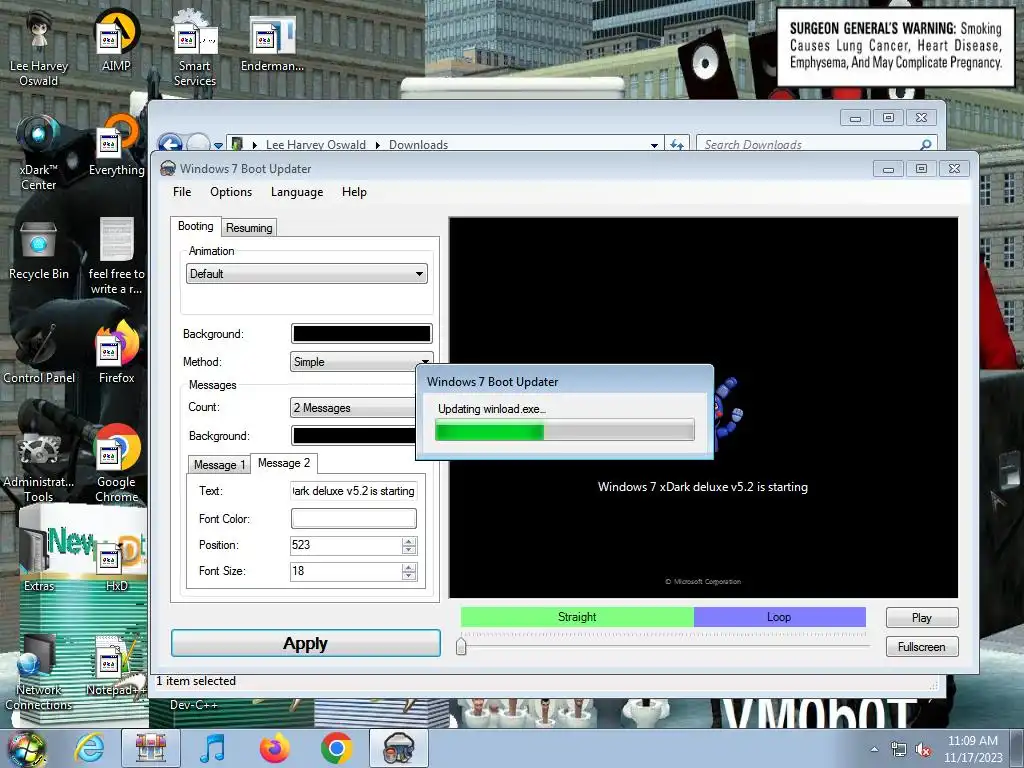Image resolution: width=1024 pixels, height=768 pixels.
Task: Open Internet Explorer from the taskbar
Action: 89,748
